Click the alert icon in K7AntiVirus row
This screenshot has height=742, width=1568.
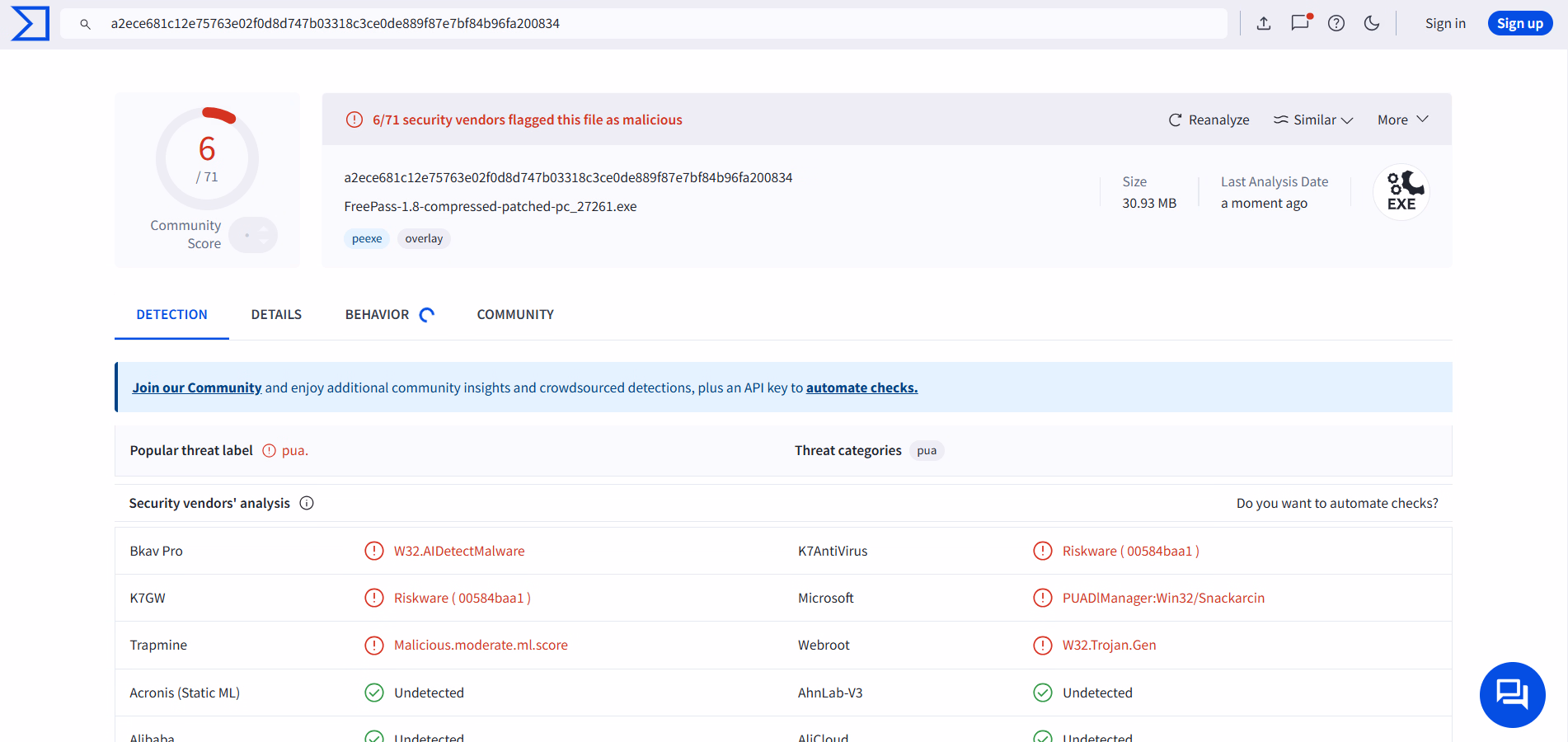tap(1043, 551)
